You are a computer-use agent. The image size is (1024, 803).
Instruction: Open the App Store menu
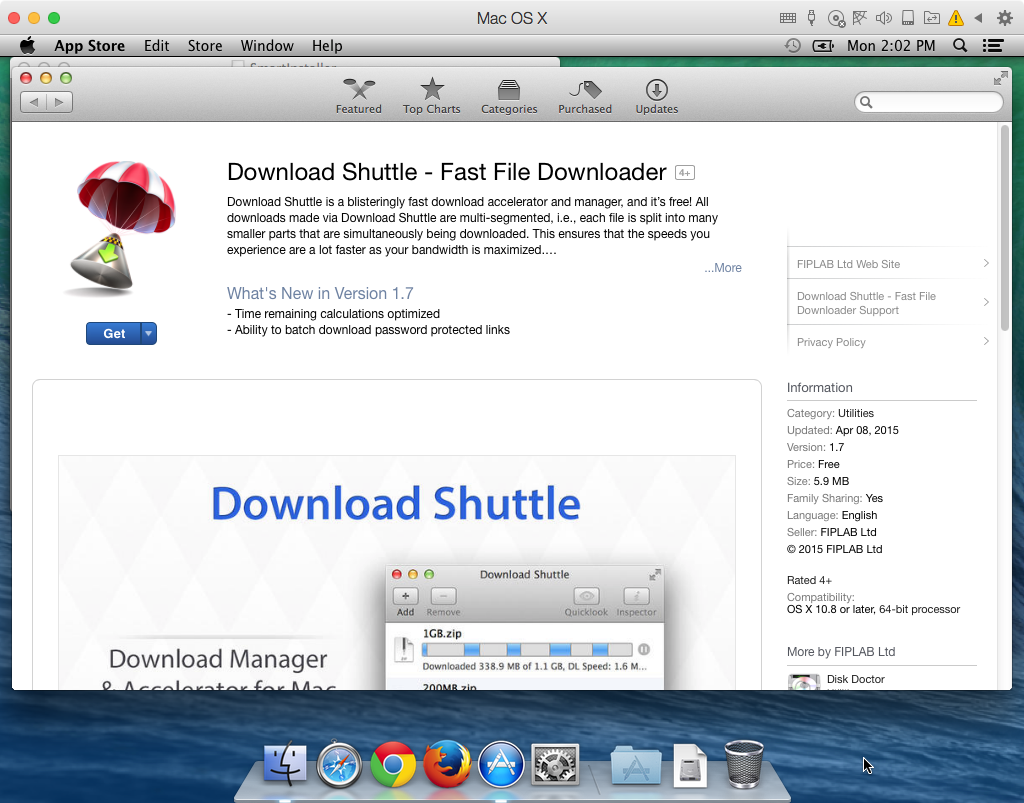[89, 46]
